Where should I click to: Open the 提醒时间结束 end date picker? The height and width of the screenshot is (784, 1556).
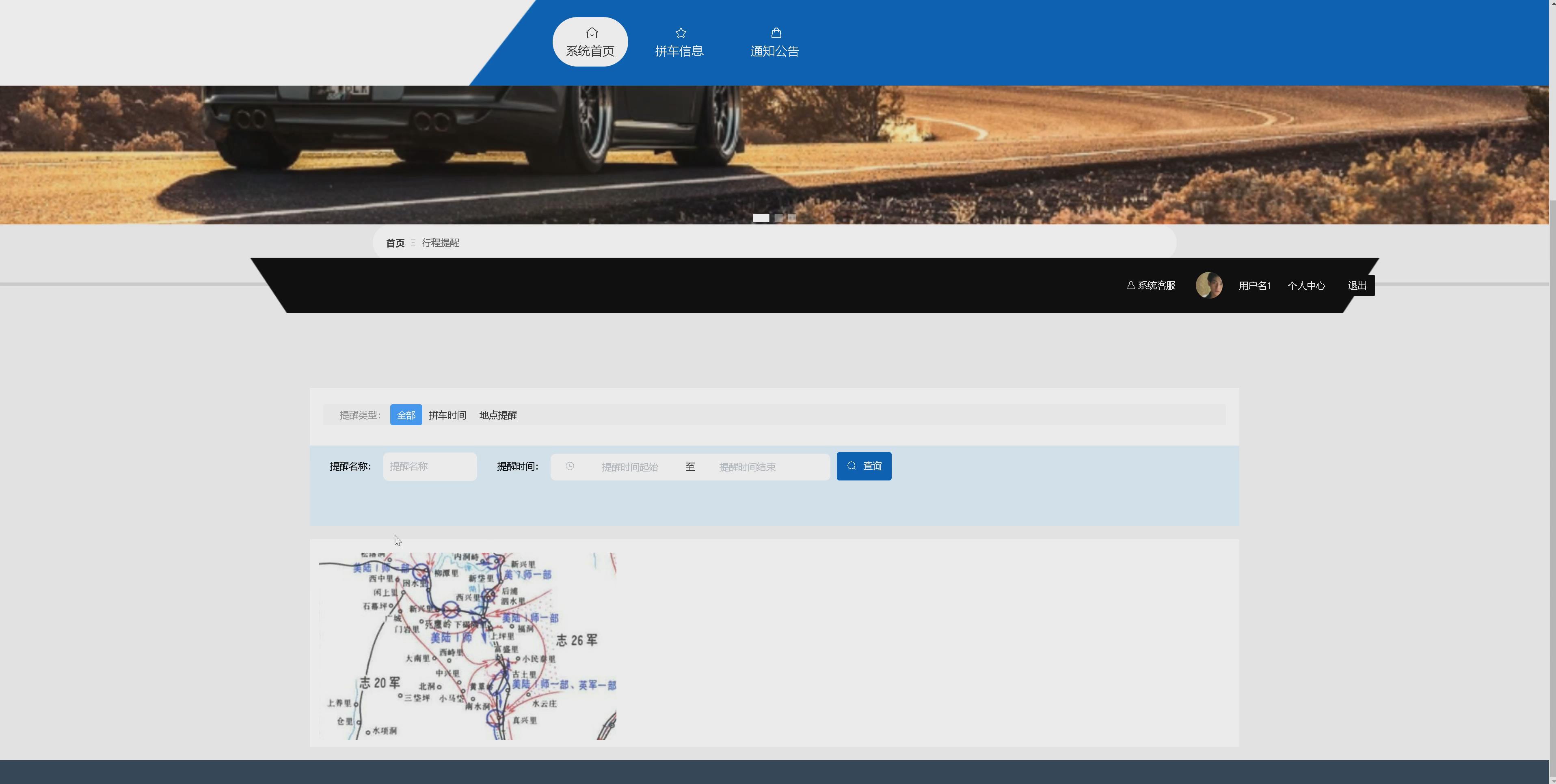tap(747, 467)
